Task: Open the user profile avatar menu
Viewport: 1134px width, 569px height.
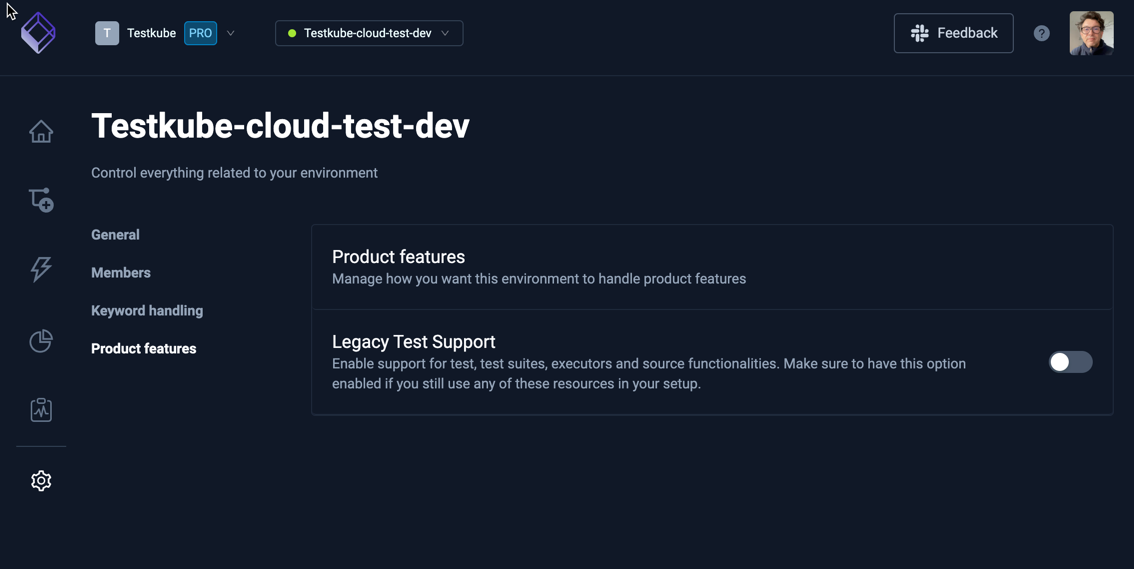Action: [1091, 33]
